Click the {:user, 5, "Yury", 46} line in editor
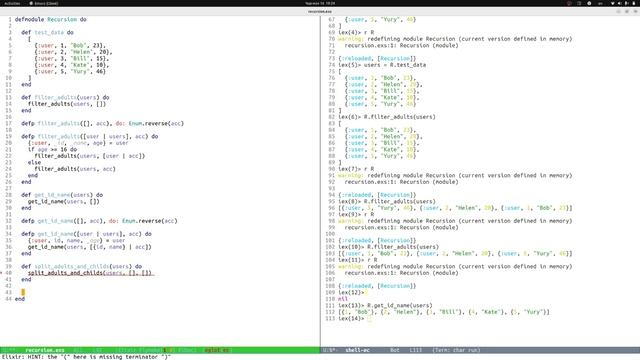This screenshot has height=360, width=640. (x=70, y=71)
